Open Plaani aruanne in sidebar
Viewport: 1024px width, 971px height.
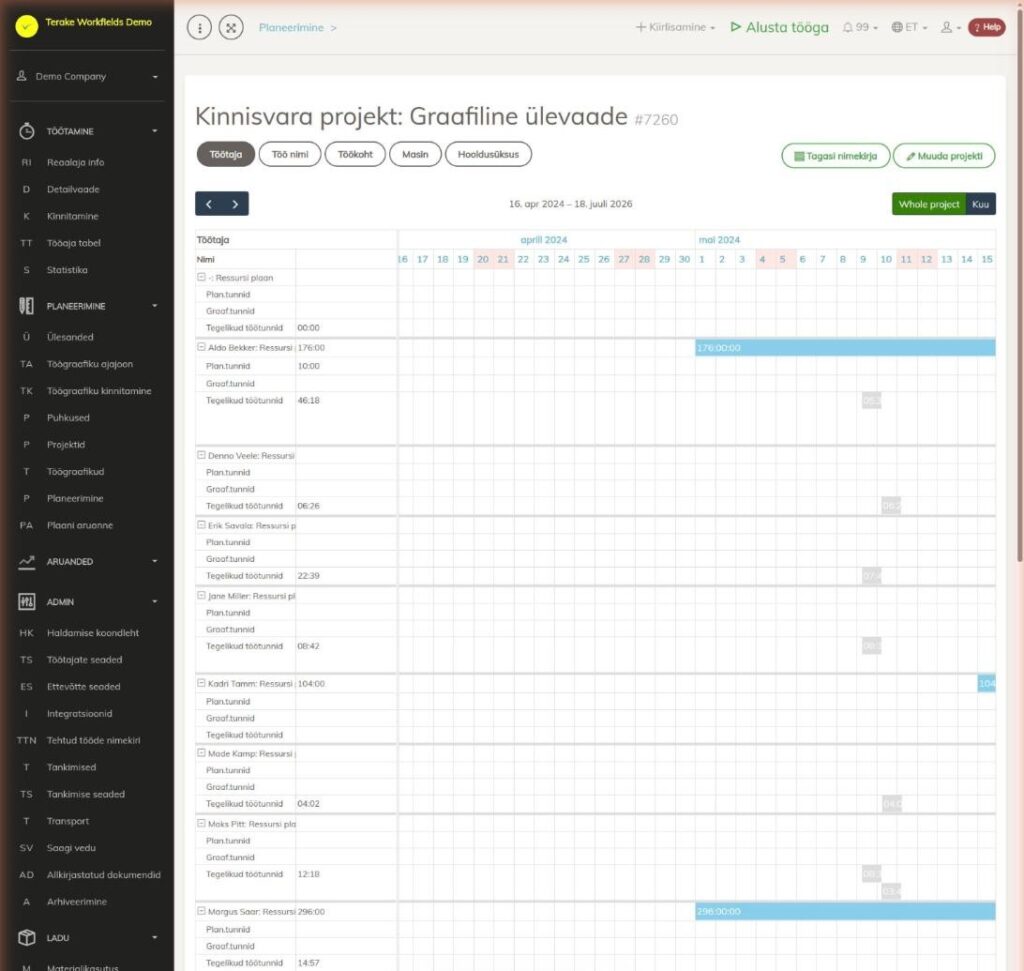pyautogui.click(x=80, y=525)
